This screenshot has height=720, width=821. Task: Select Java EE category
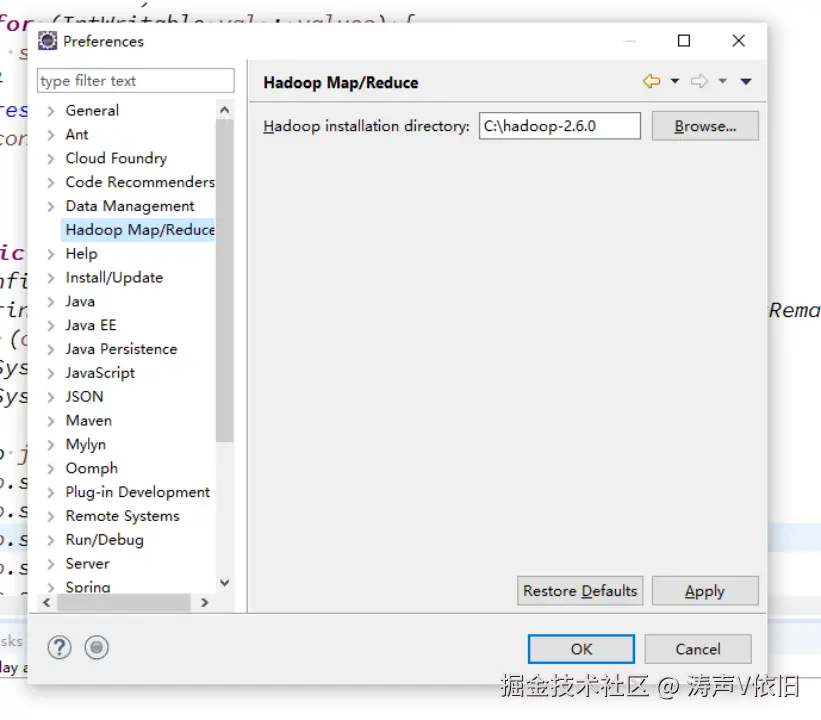pos(91,325)
